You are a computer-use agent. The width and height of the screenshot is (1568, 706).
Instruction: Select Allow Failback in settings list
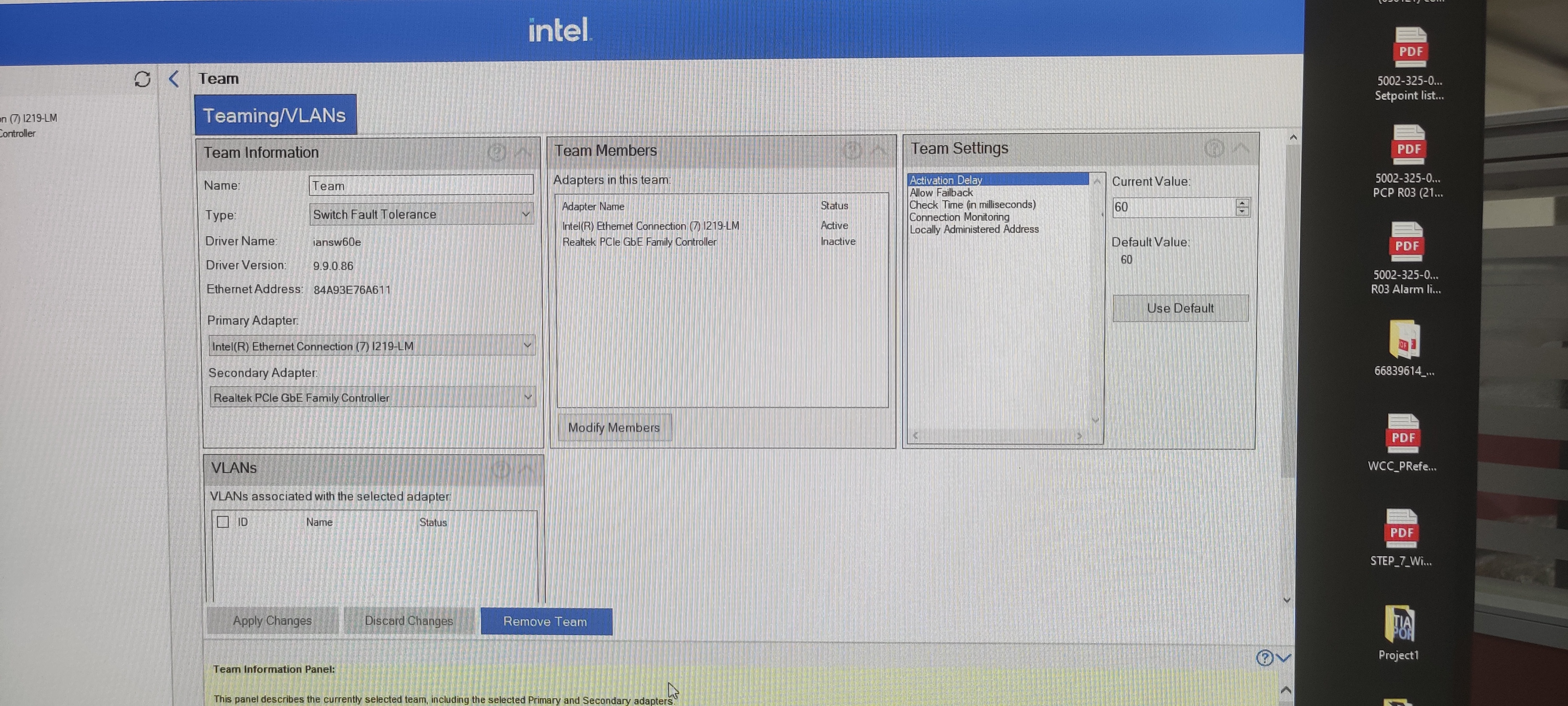pos(941,193)
